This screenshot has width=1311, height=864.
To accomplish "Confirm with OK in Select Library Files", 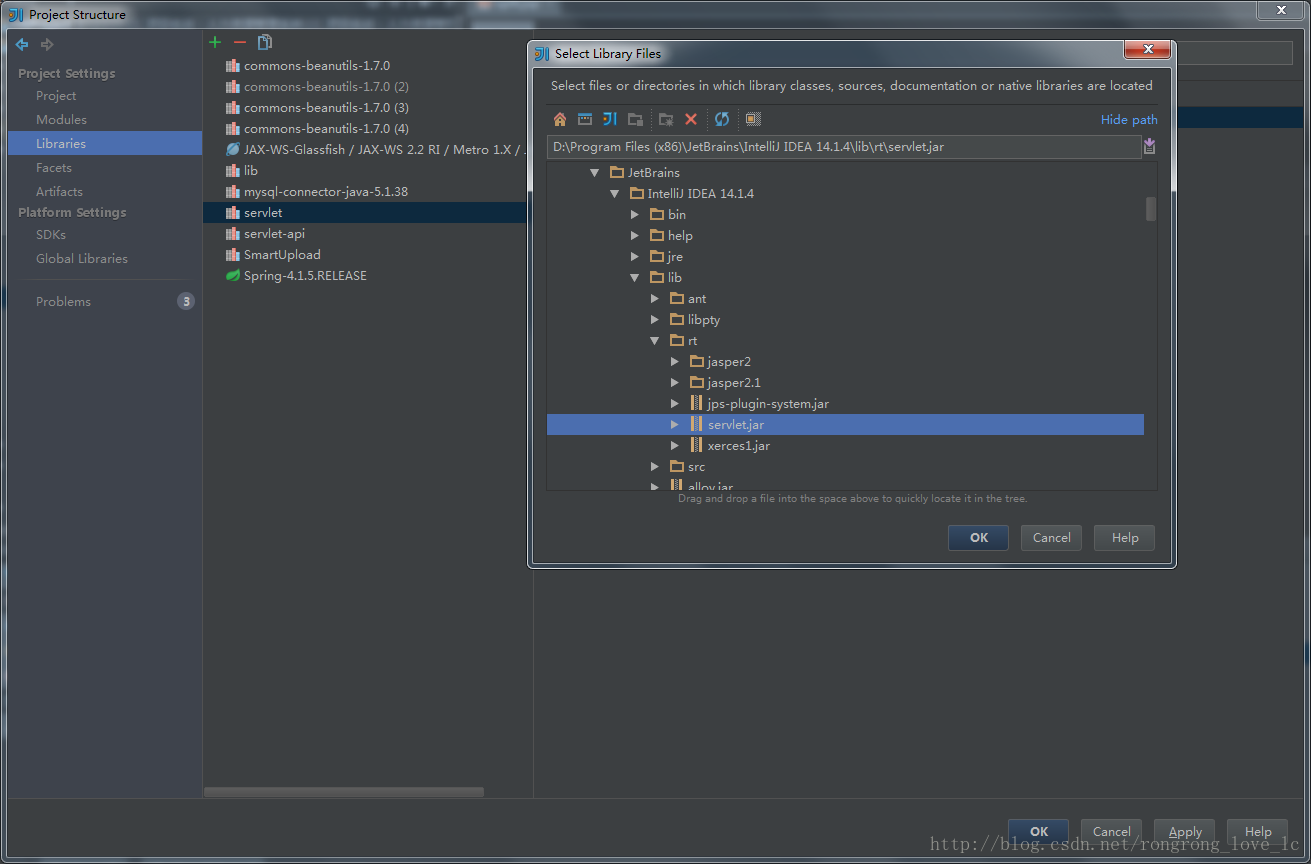I will [978, 538].
